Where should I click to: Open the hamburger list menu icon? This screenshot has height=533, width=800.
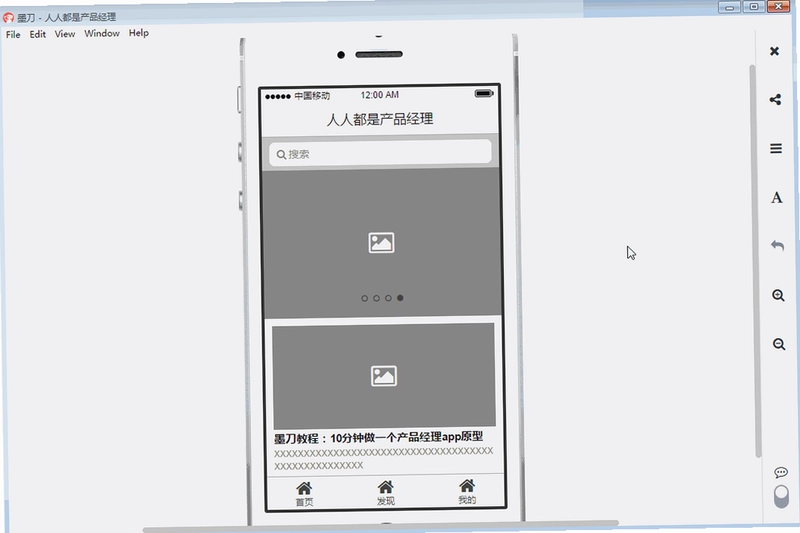coord(776,148)
